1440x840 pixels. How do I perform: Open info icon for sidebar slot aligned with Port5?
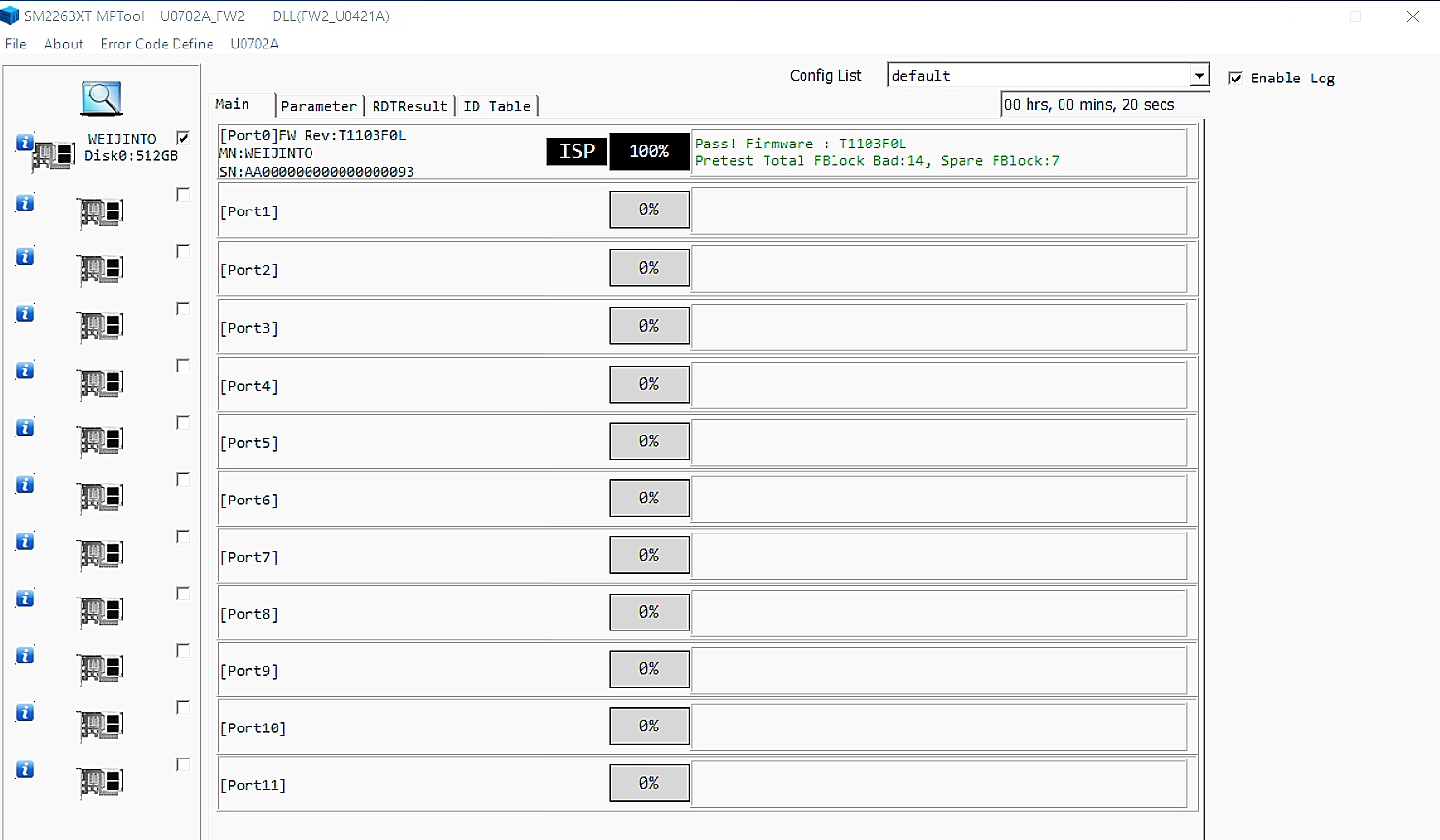coord(25,428)
